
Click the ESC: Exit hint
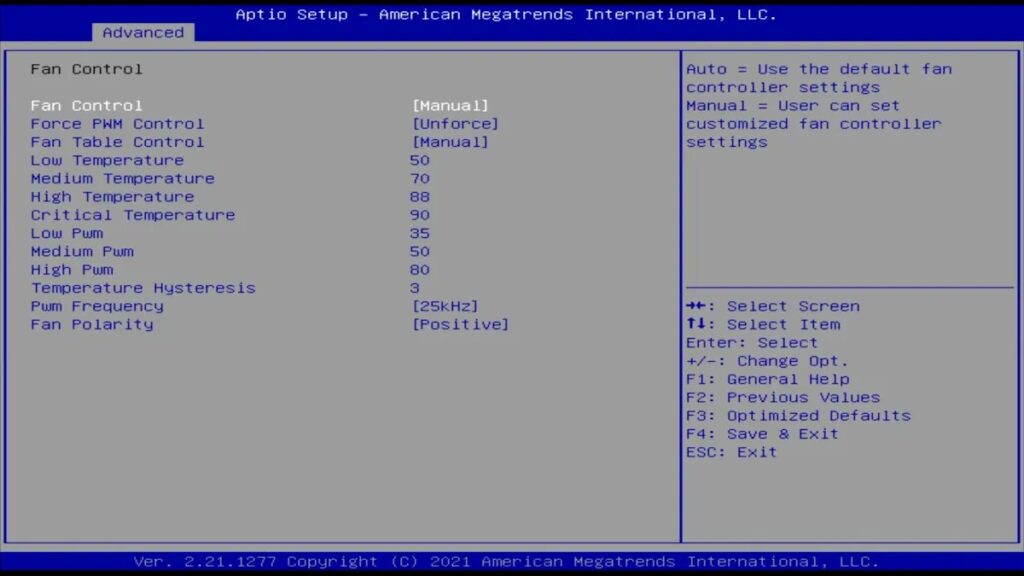(x=731, y=452)
